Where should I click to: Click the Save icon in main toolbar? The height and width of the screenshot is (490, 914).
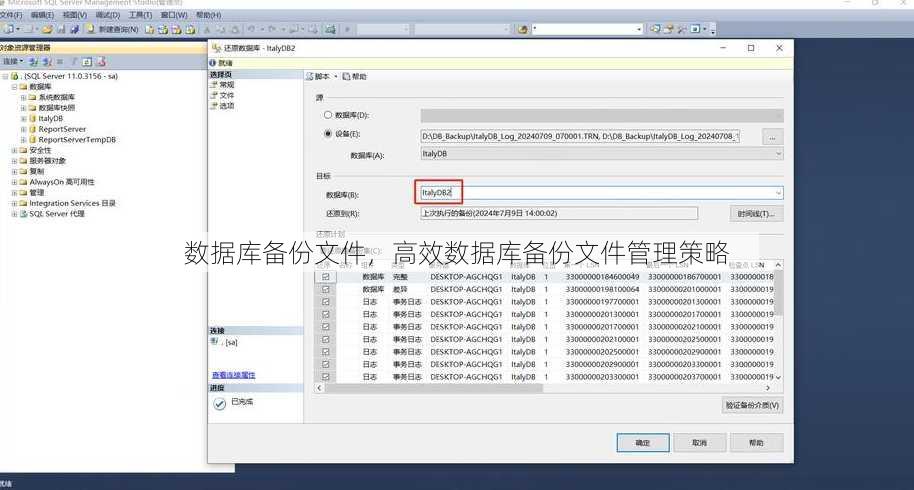(x=61, y=29)
